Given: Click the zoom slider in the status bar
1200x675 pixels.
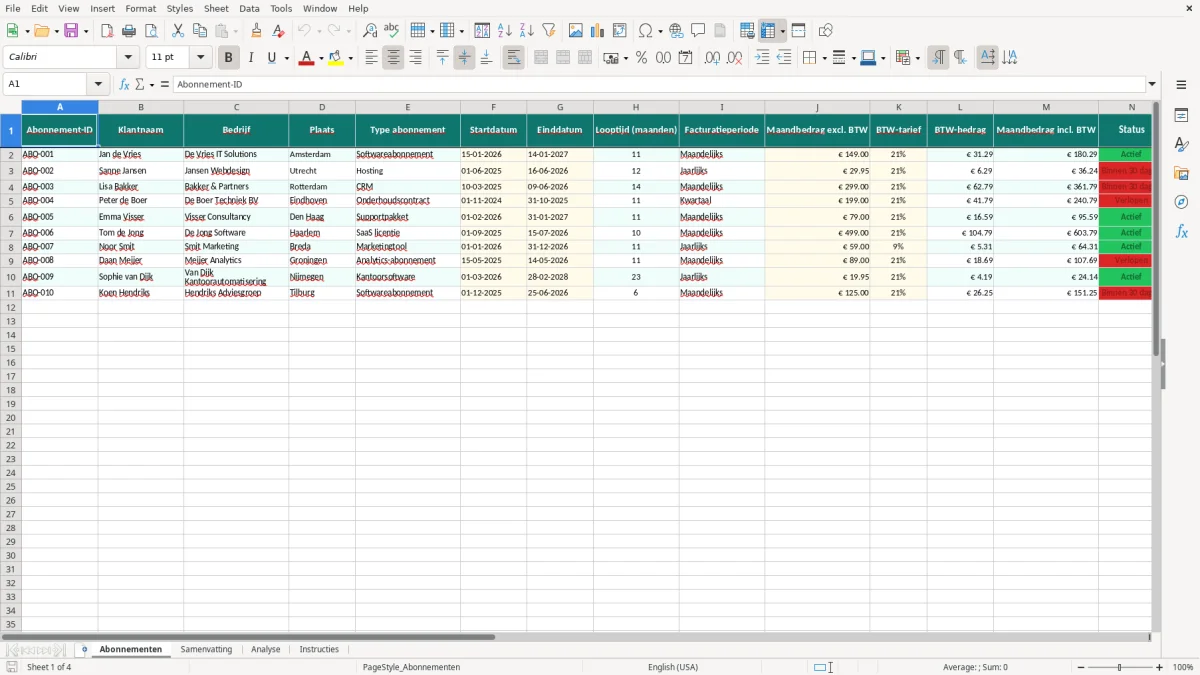Looking at the screenshot, I should pyautogui.click(x=1120, y=667).
